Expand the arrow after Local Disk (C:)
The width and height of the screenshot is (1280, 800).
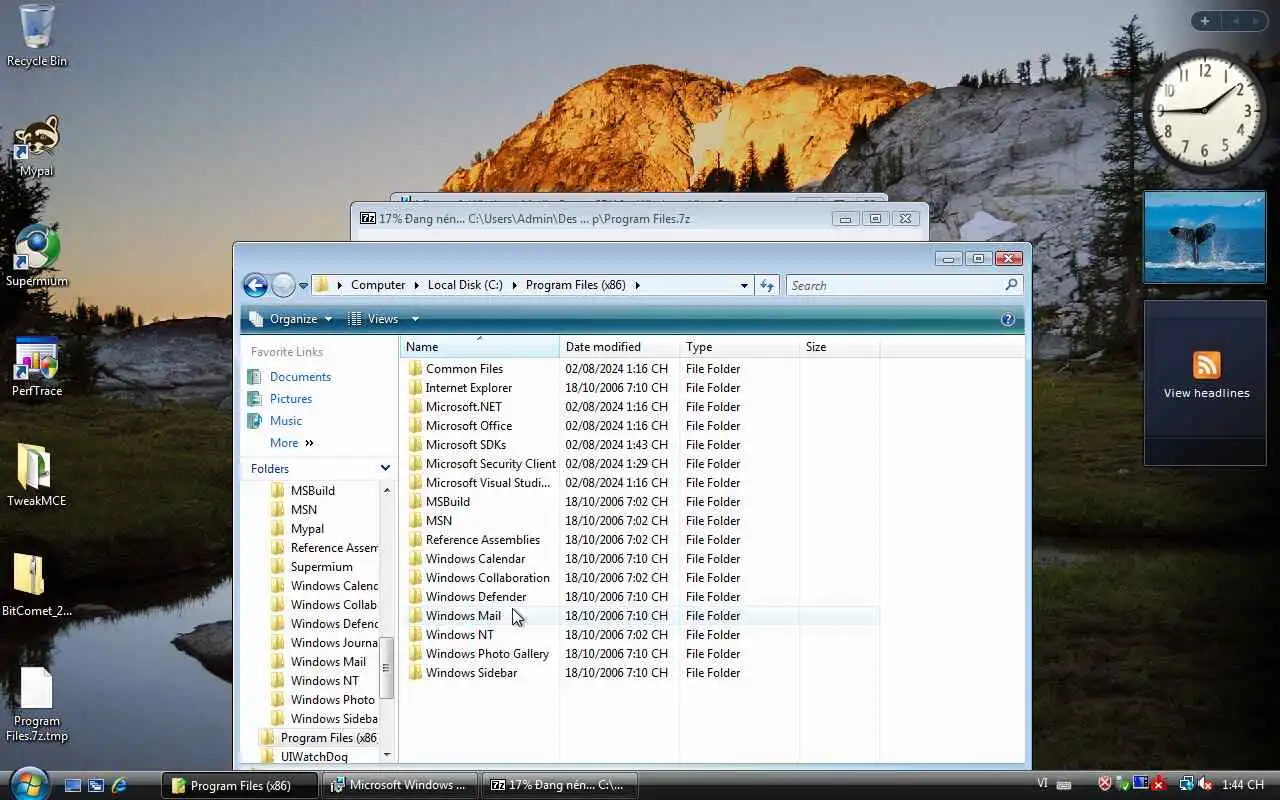(x=515, y=285)
